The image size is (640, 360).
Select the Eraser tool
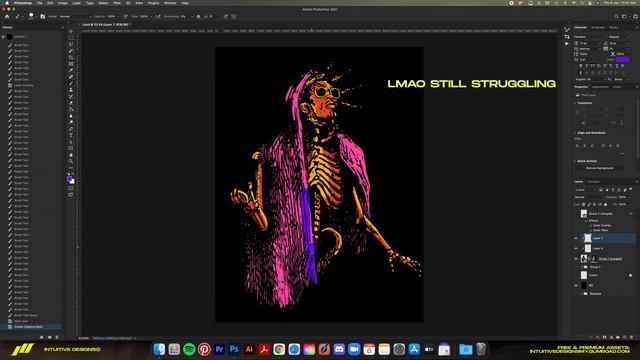[x=71, y=103]
